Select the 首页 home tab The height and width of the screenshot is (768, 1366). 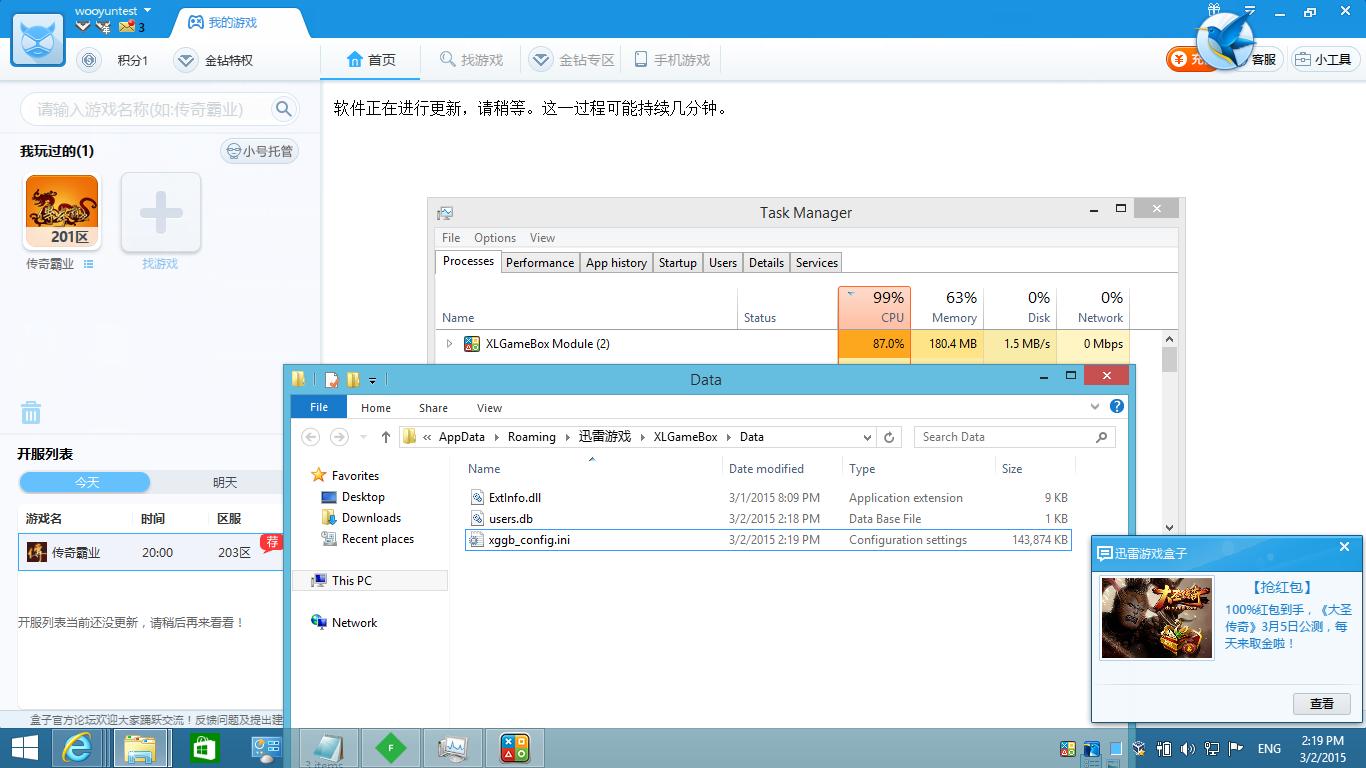pos(371,60)
